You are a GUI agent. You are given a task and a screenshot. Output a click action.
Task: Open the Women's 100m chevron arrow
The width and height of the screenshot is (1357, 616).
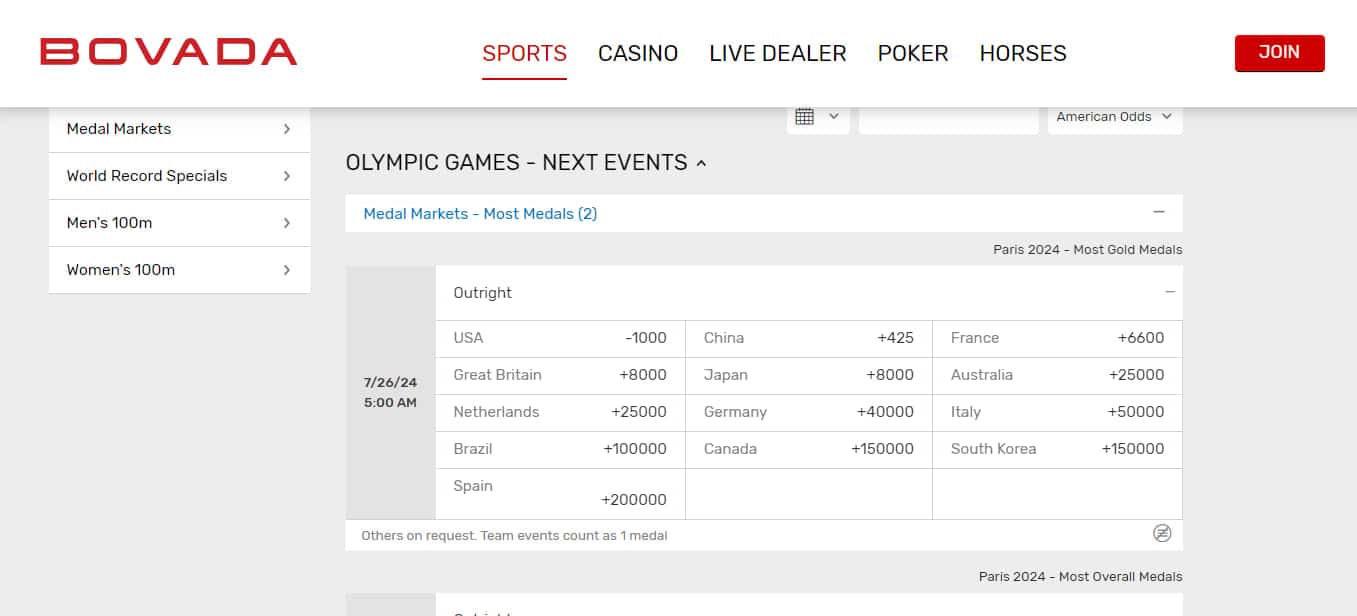pos(287,270)
